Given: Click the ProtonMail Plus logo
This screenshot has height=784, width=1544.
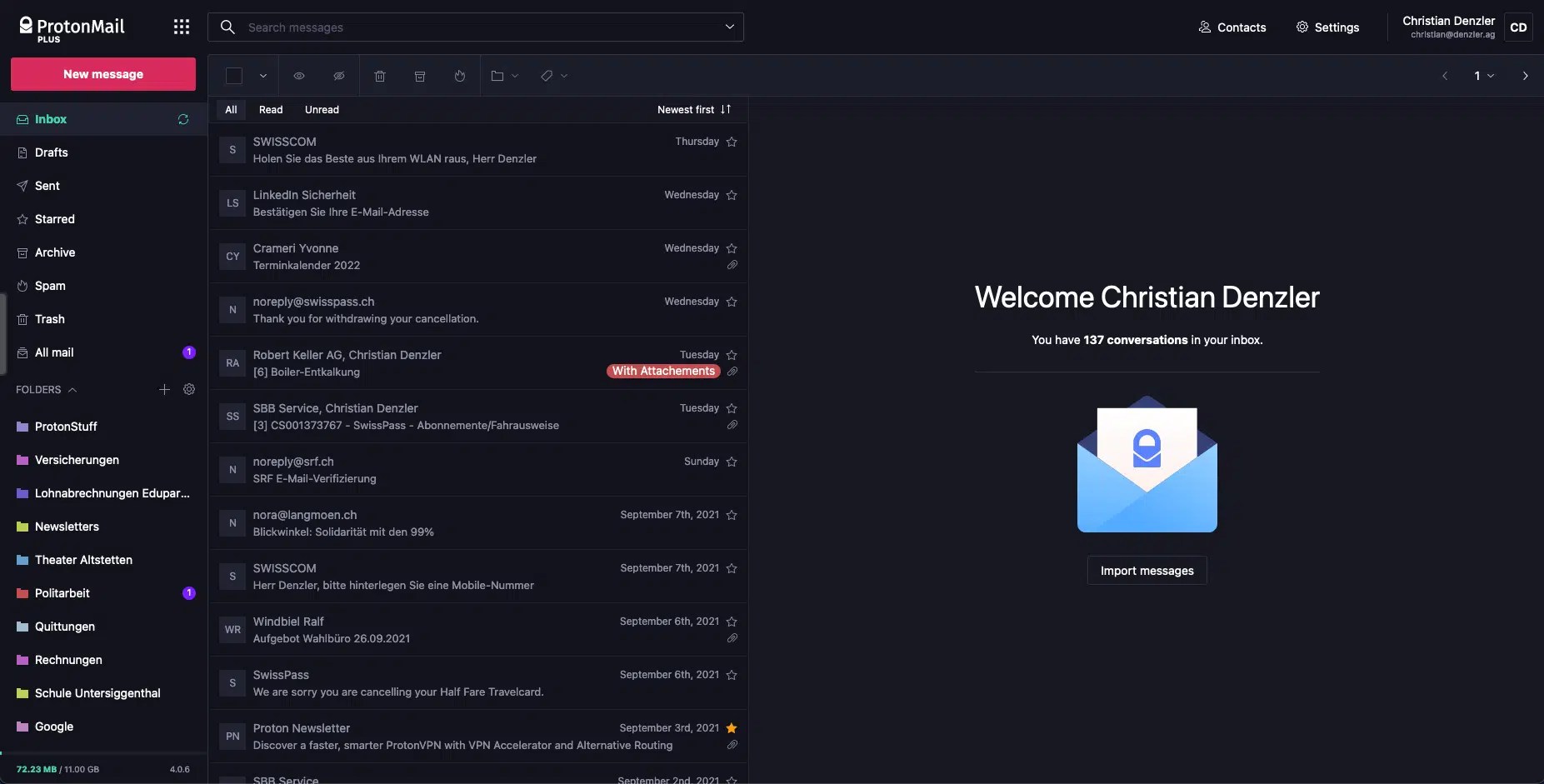Looking at the screenshot, I should tap(72, 28).
